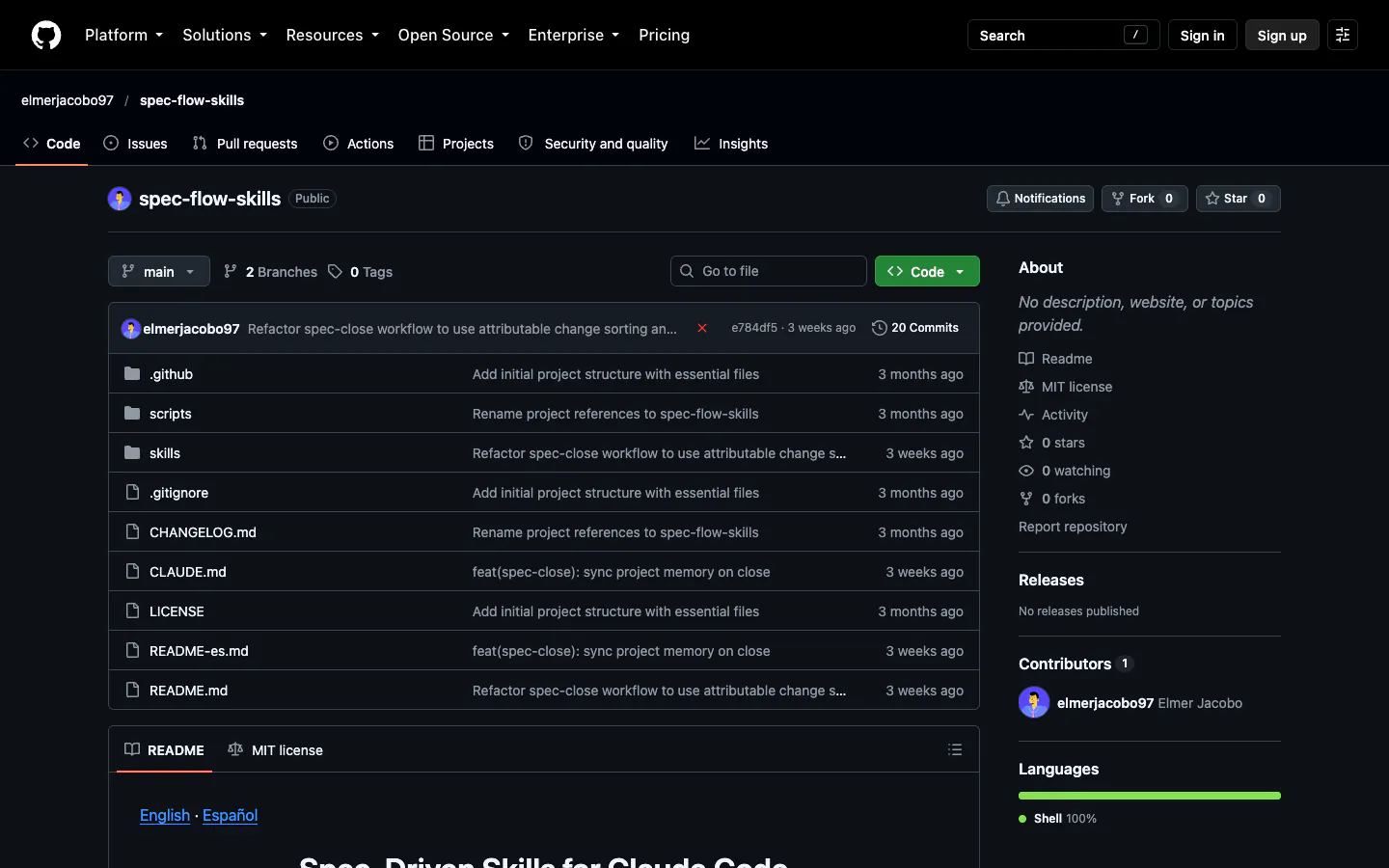
Task: Click the Go to file search field
Action: pos(769,271)
